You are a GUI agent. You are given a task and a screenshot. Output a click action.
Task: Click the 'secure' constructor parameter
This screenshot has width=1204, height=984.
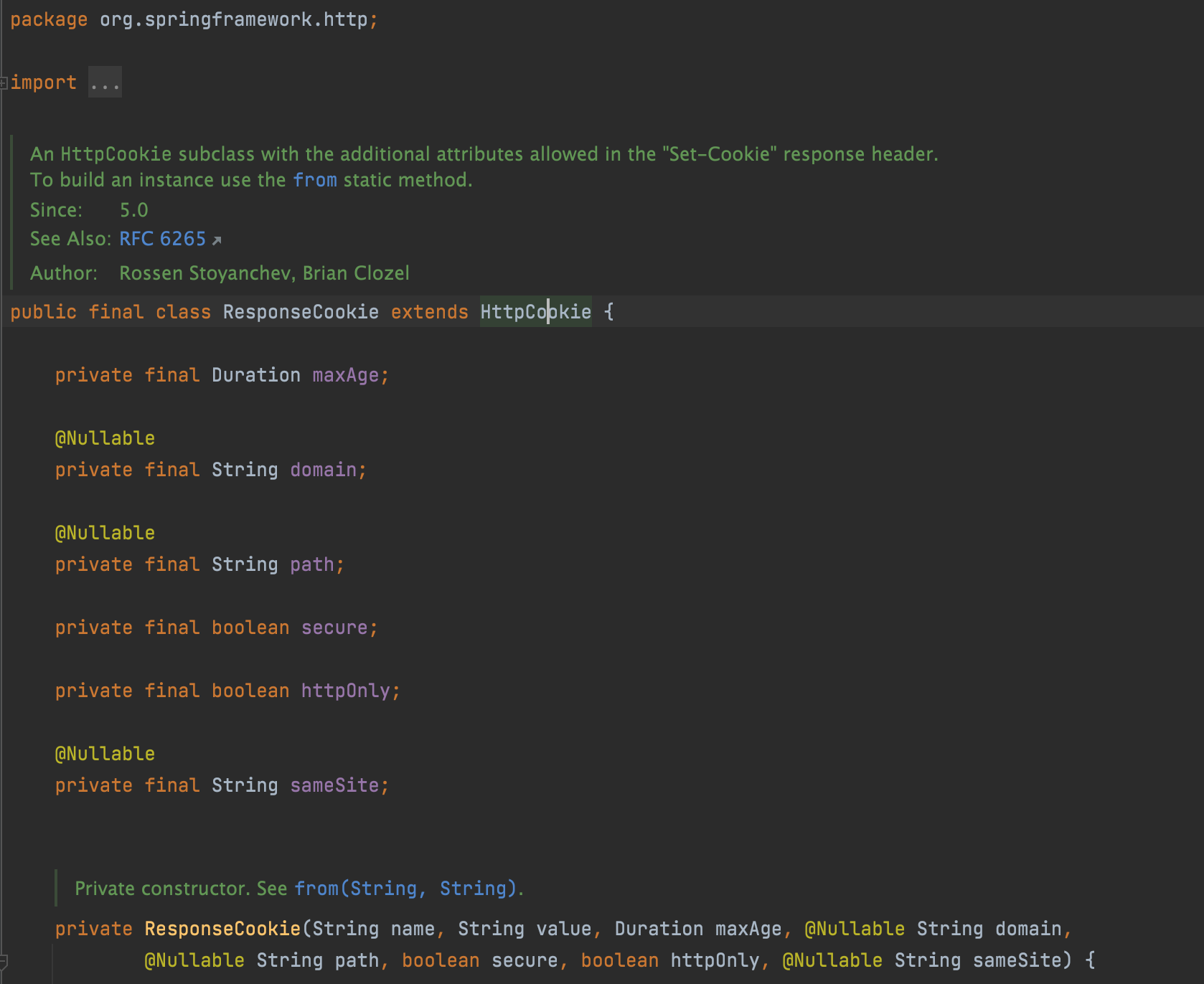coord(525,960)
